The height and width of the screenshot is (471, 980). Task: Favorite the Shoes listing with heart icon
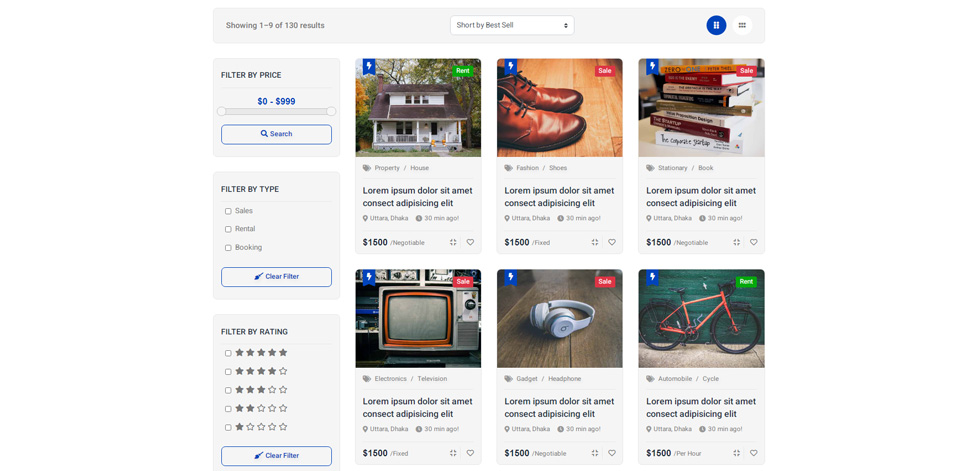612,242
